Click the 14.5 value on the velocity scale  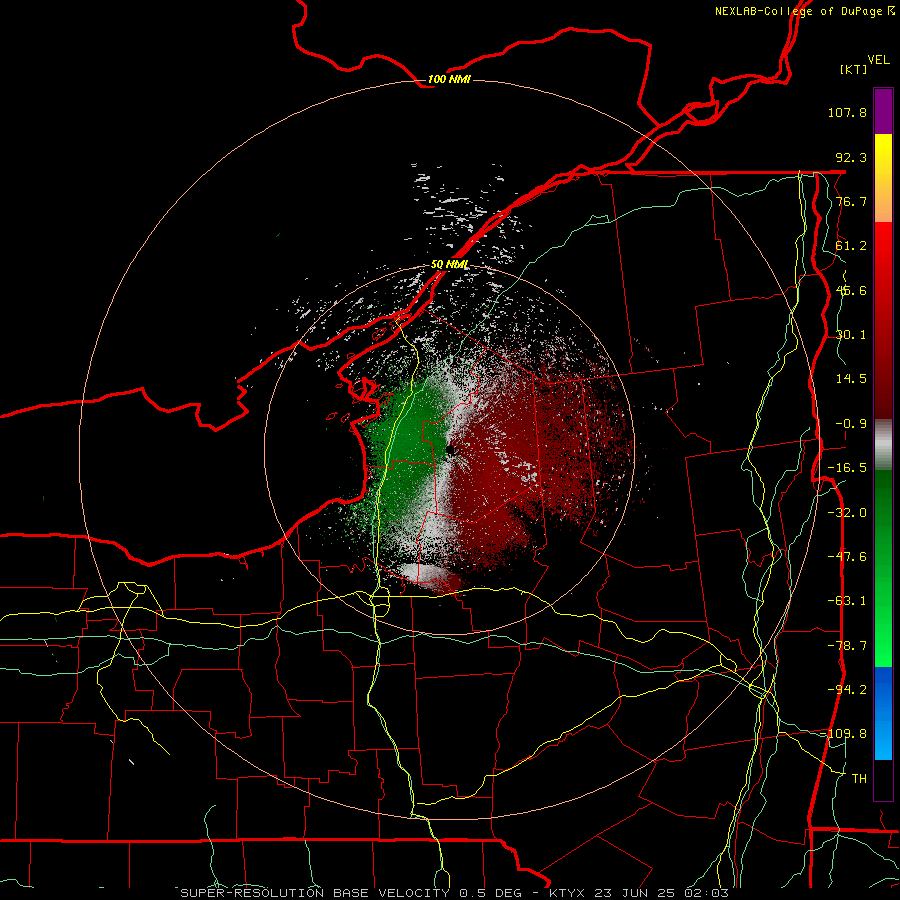(x=851, y=379)
